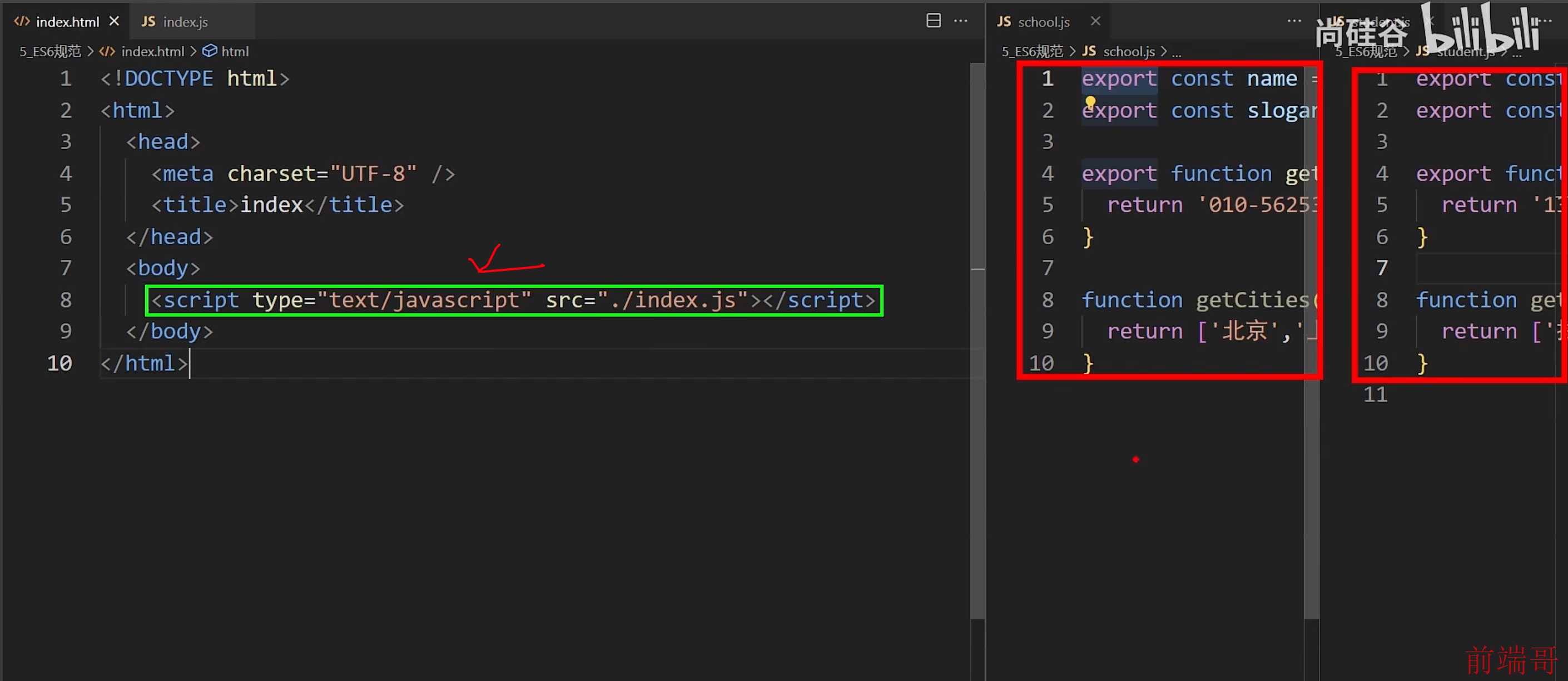Image resolution: width=1568 pixels, height=681 pixels.
Task: Click "export const slogan" line in school.js
Action: [1199, 110]
